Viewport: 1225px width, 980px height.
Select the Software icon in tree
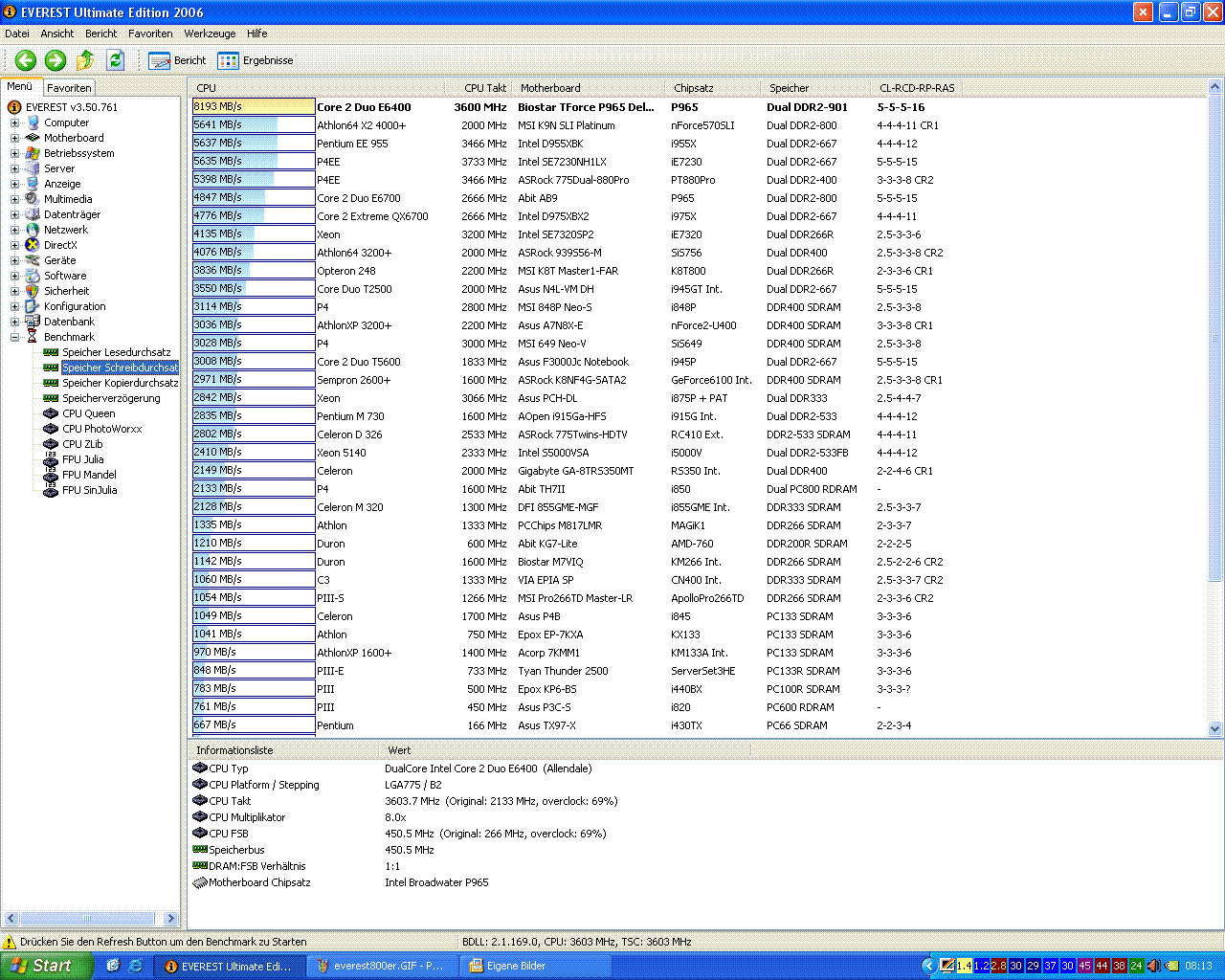pos(33,276)
